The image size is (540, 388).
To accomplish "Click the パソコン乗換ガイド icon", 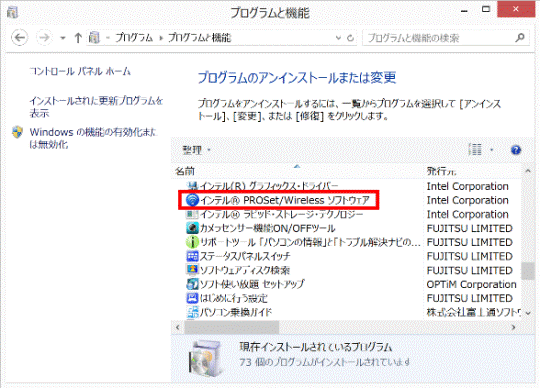I will (192, 312).
